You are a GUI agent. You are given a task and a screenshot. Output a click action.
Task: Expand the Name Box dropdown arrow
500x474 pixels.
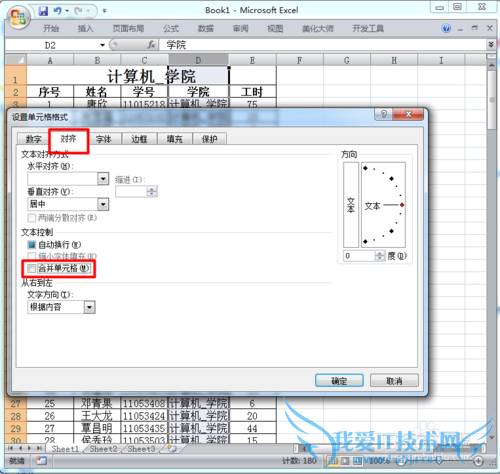(x=102, y=45)
